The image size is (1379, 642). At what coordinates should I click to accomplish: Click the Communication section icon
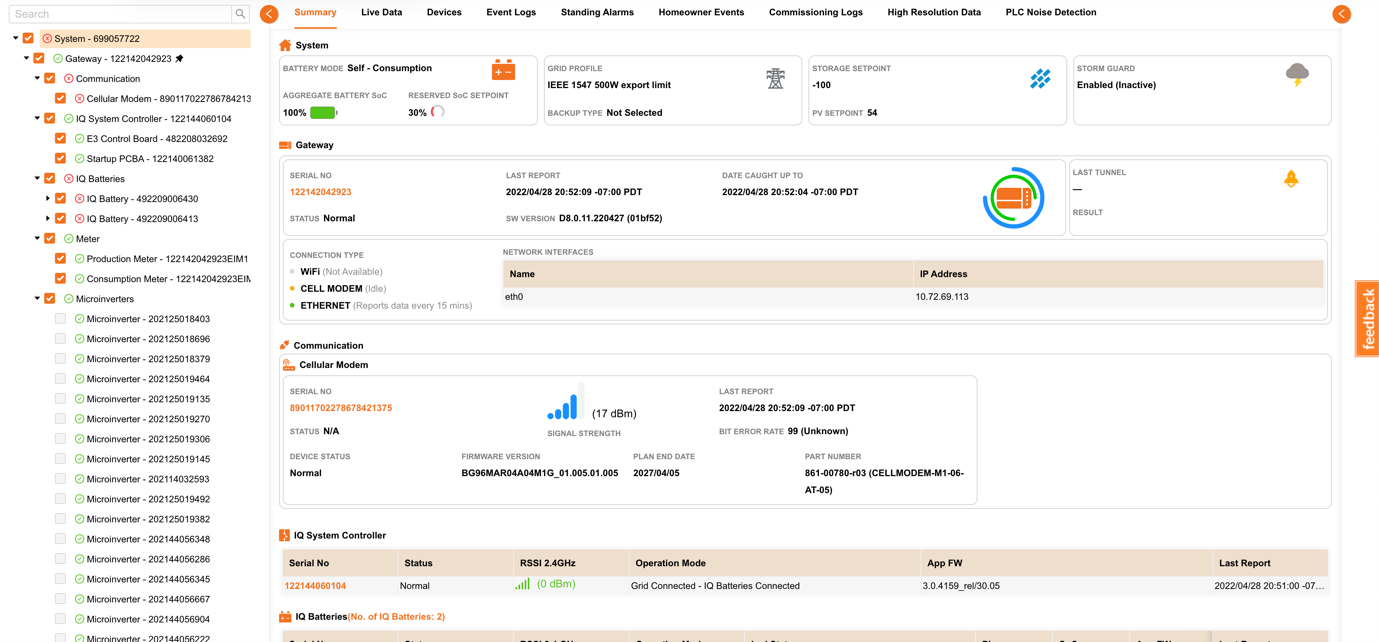[285, 345]
